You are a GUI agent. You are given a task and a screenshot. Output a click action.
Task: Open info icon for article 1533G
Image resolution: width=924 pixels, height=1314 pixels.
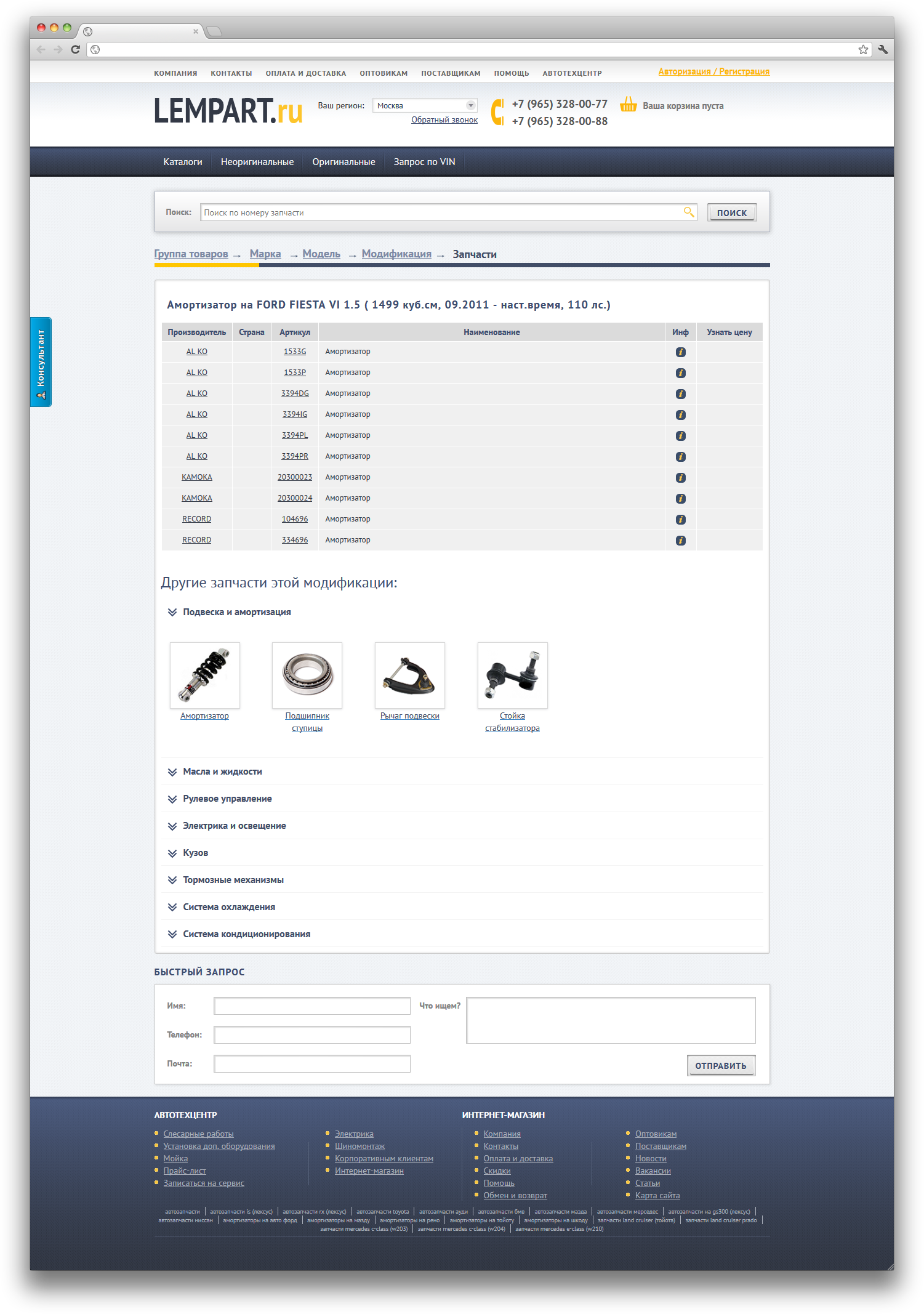(680, 352)
